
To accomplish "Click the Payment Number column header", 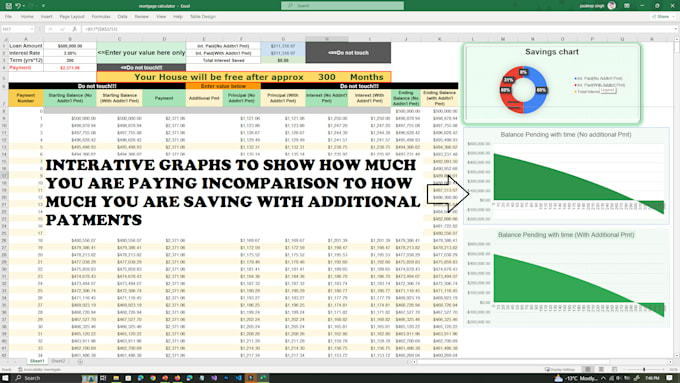I will click(26, 98).
